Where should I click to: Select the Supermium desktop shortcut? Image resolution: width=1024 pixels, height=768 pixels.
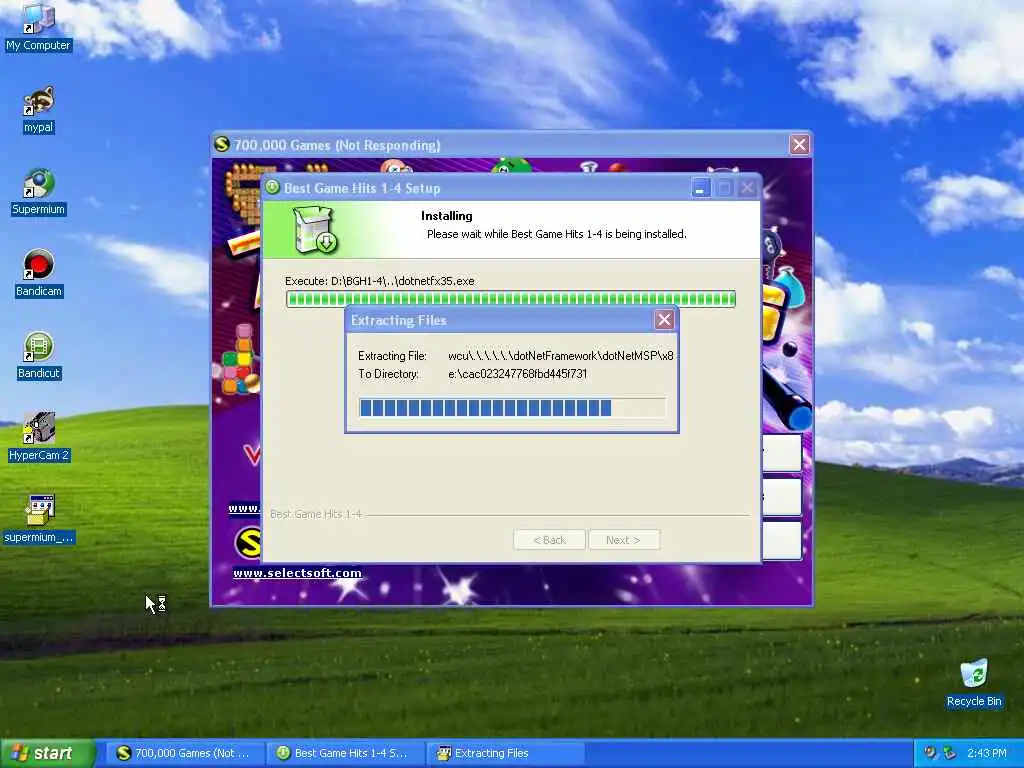point(39,192)
